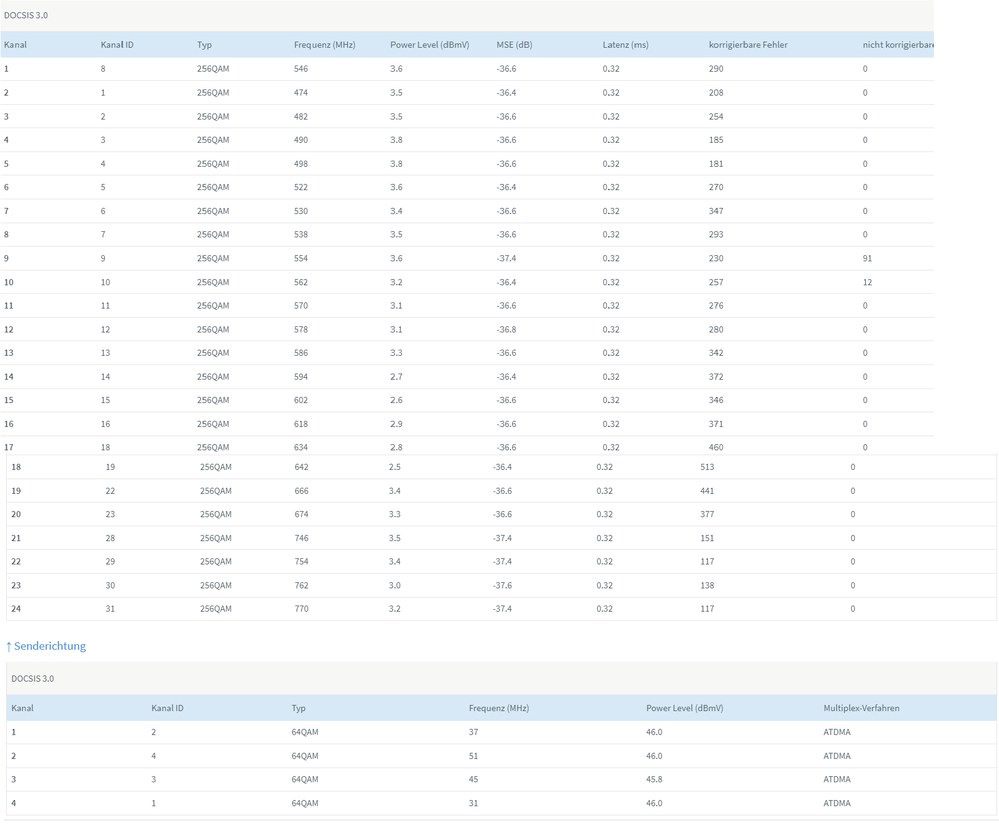Viewport: 999px width, 838px height.
Task: Click uncorrectable error value 91
Action: (x=867, y=258)
